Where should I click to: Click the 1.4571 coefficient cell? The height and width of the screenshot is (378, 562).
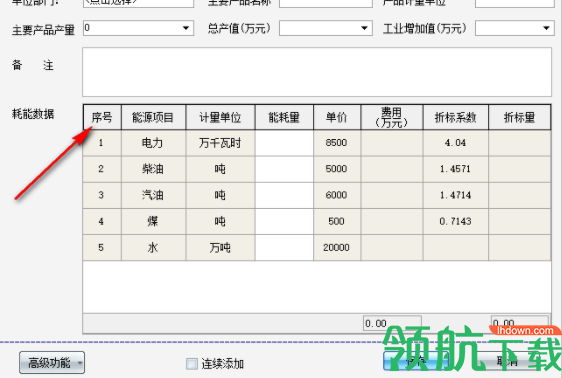[x=456, y=169]
